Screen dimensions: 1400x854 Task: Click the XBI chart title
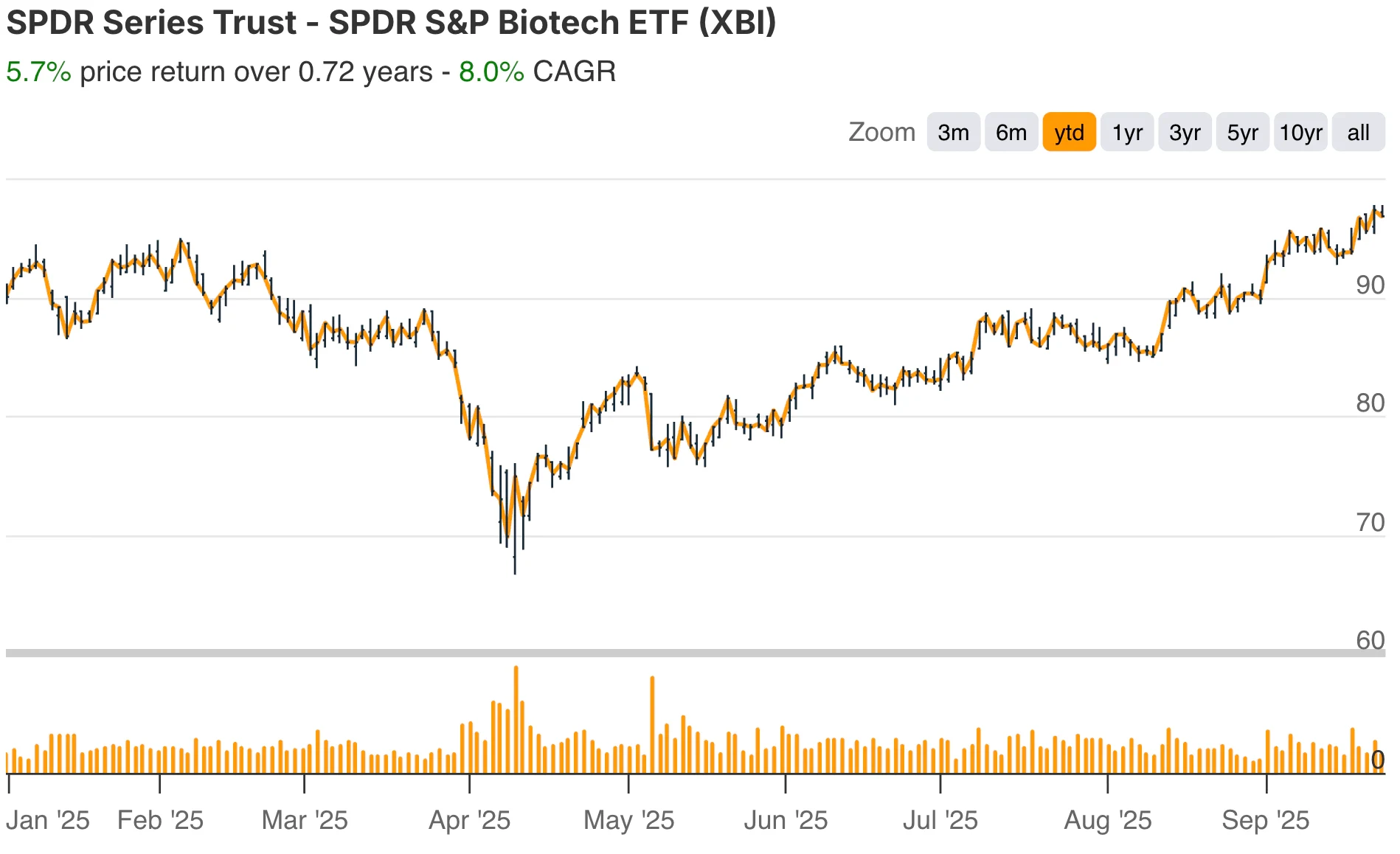392,23
